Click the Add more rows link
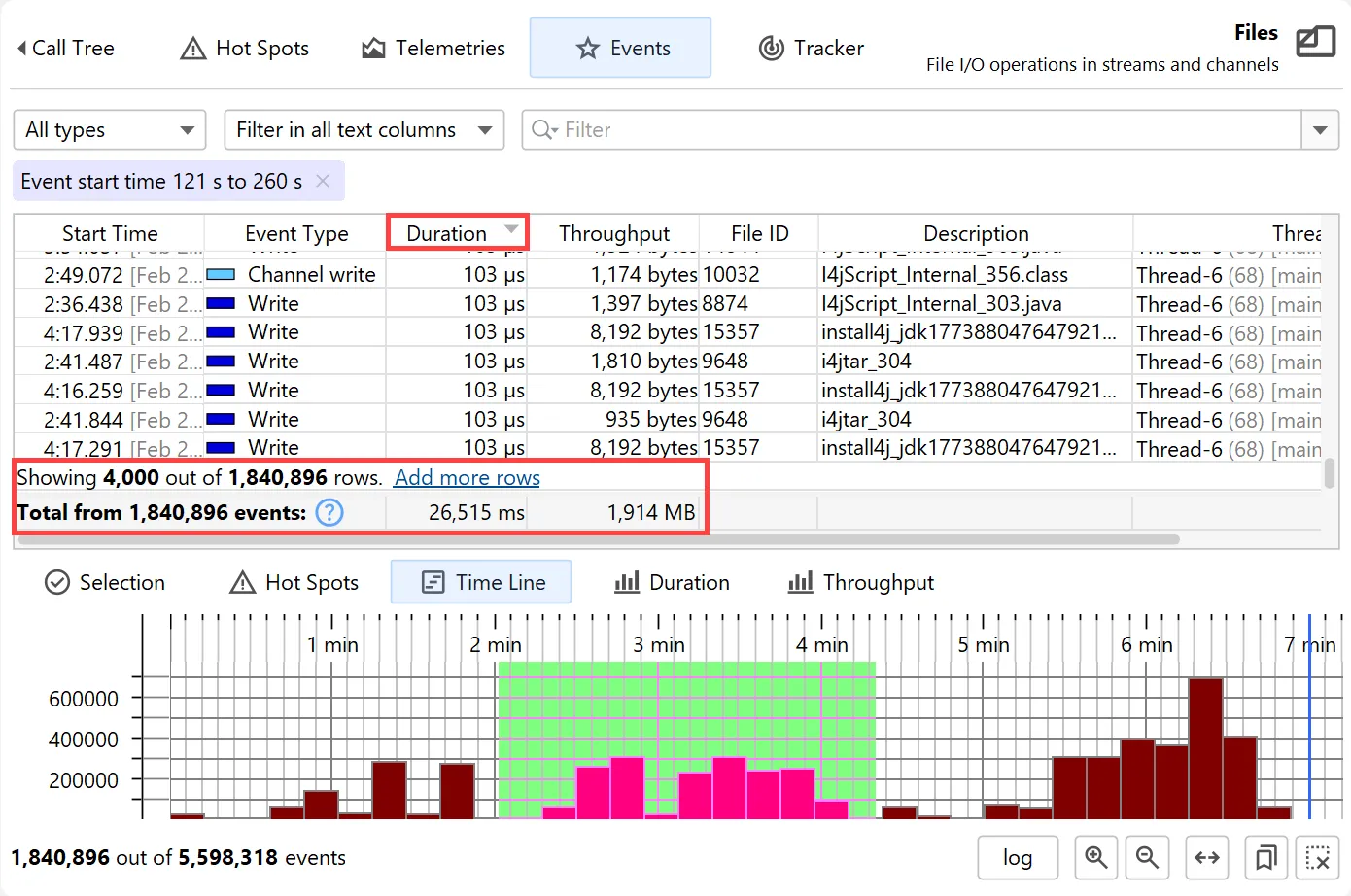The image size is (1351, 896). coord(466,477)
